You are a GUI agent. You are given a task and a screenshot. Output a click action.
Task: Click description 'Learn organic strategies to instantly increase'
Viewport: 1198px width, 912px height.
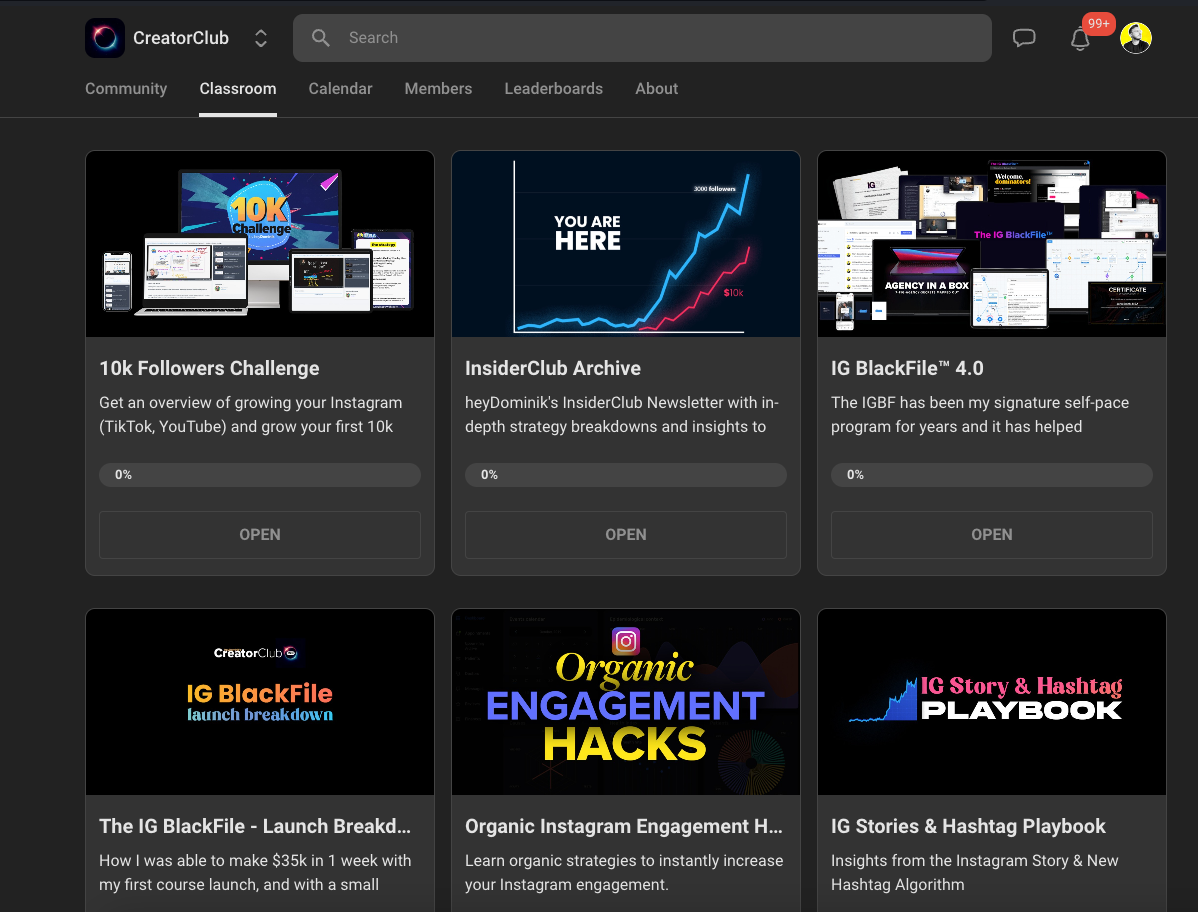pyautogui.click(x=624, y=872)
